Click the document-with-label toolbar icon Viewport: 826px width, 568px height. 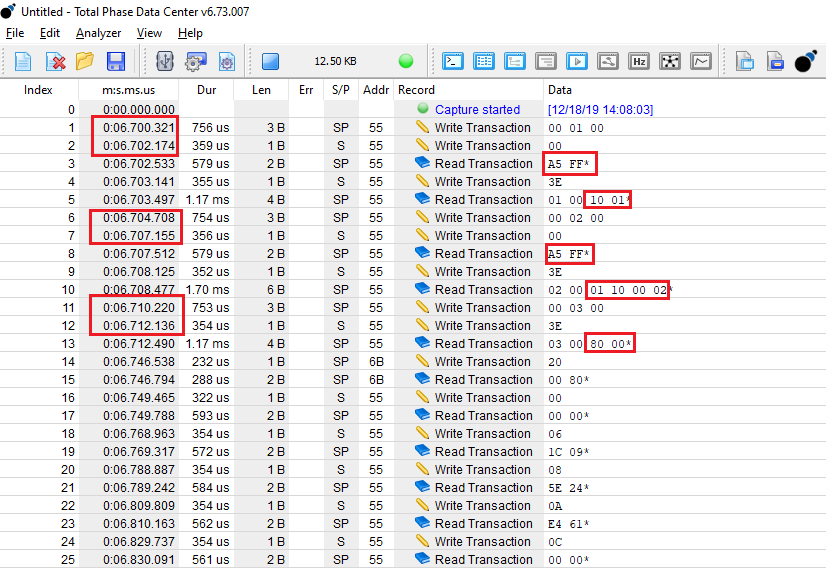click(x=775, y=61)
